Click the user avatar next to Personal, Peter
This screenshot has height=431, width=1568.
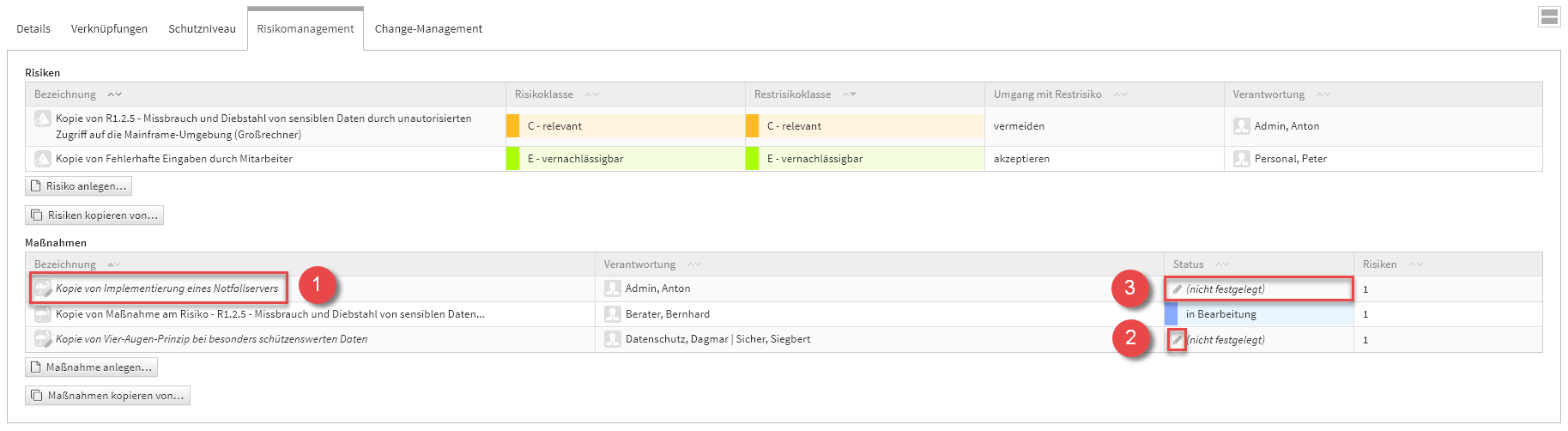[1241, 159]
